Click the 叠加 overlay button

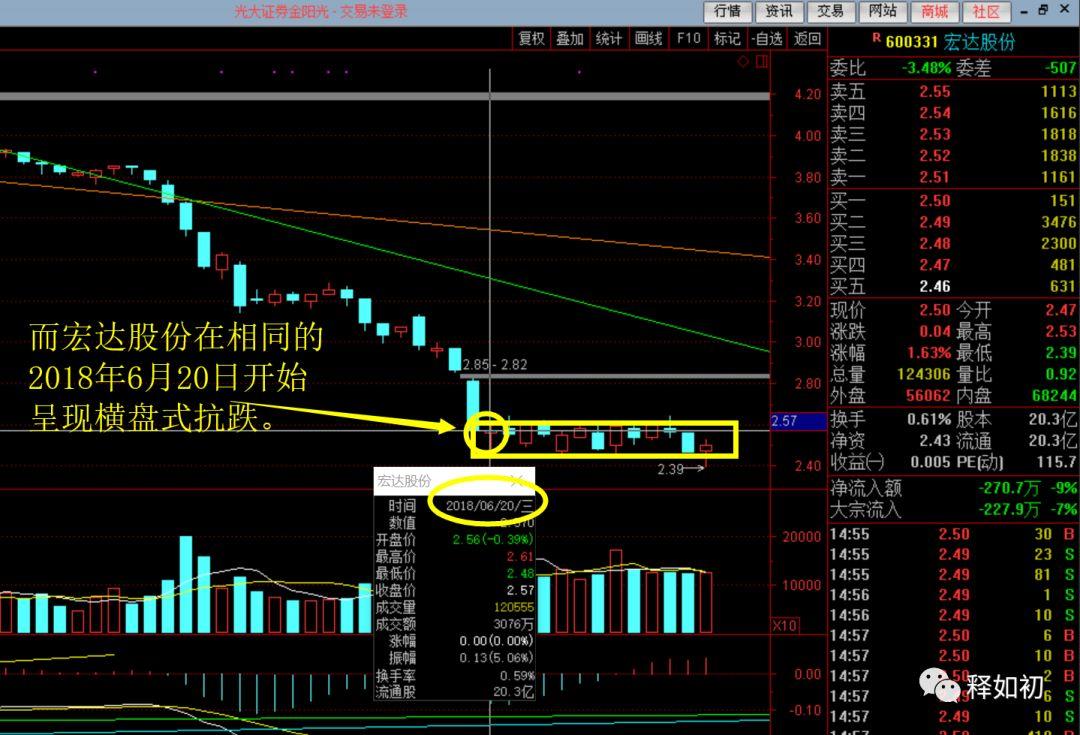570,39
